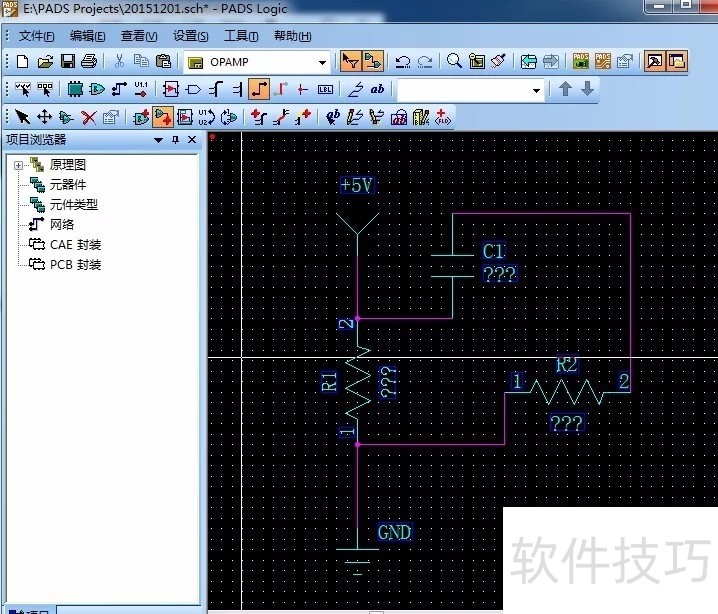This screenshot has height=614, width=718.
Task: Choose the Delete red X tool
Action: (x=88, y=117)
